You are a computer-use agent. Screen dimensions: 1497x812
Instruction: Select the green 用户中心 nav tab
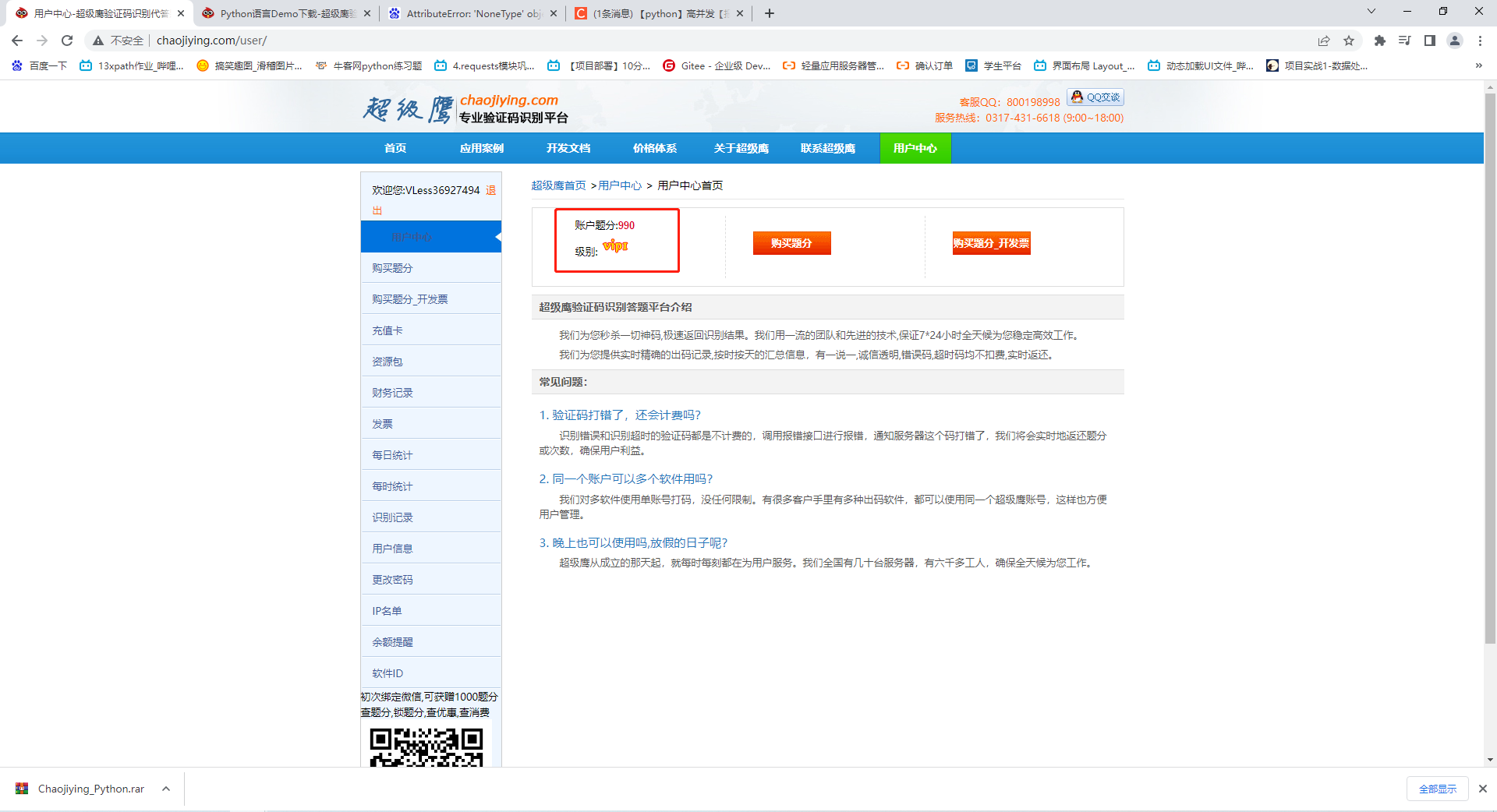[x=915, y=148]
